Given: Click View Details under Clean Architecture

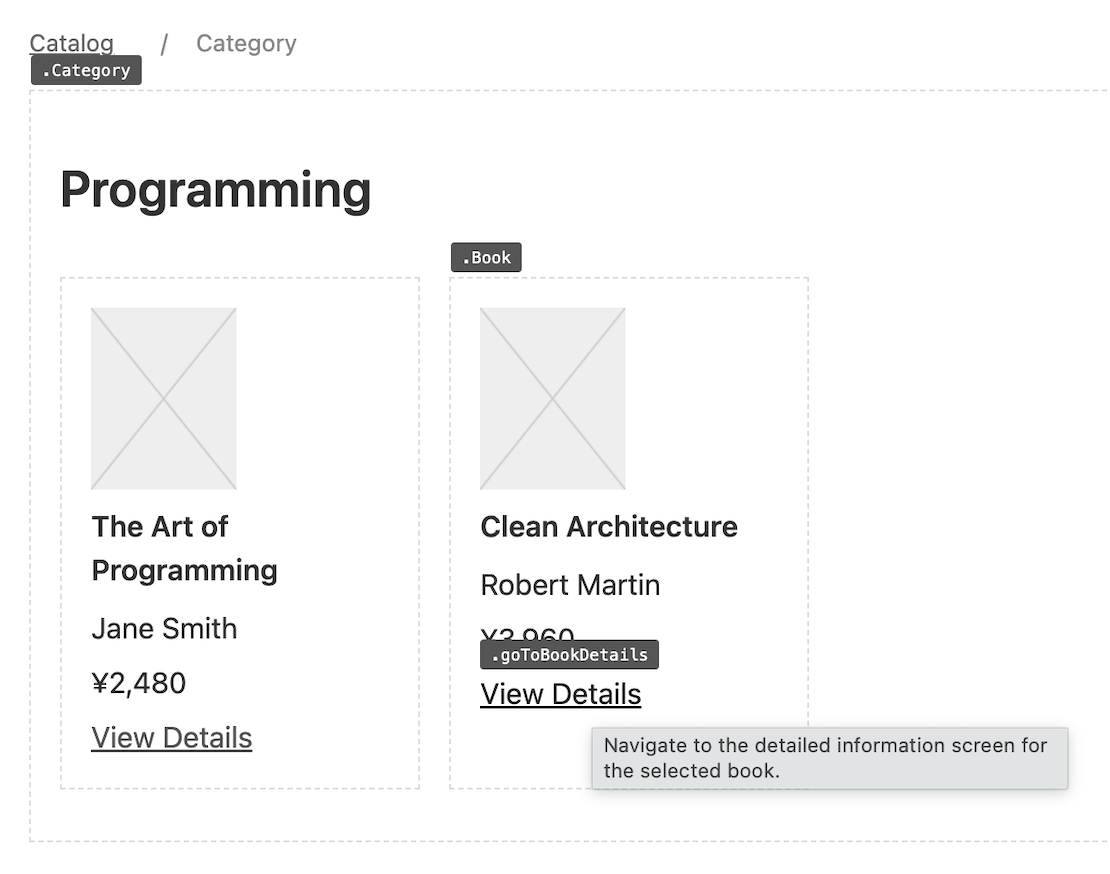Looking at the screenshot, I should click(561, 694).
